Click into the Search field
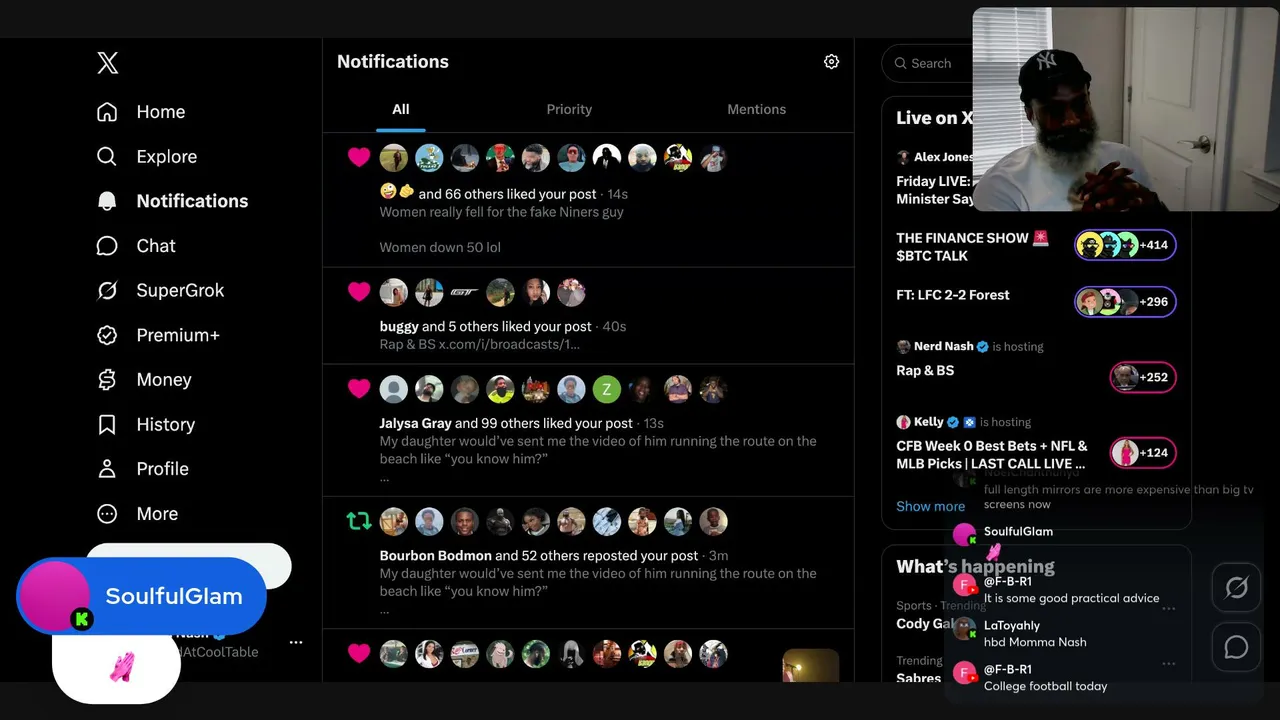The width and height of the screenshot is (1280, 720). pos(930,63)
